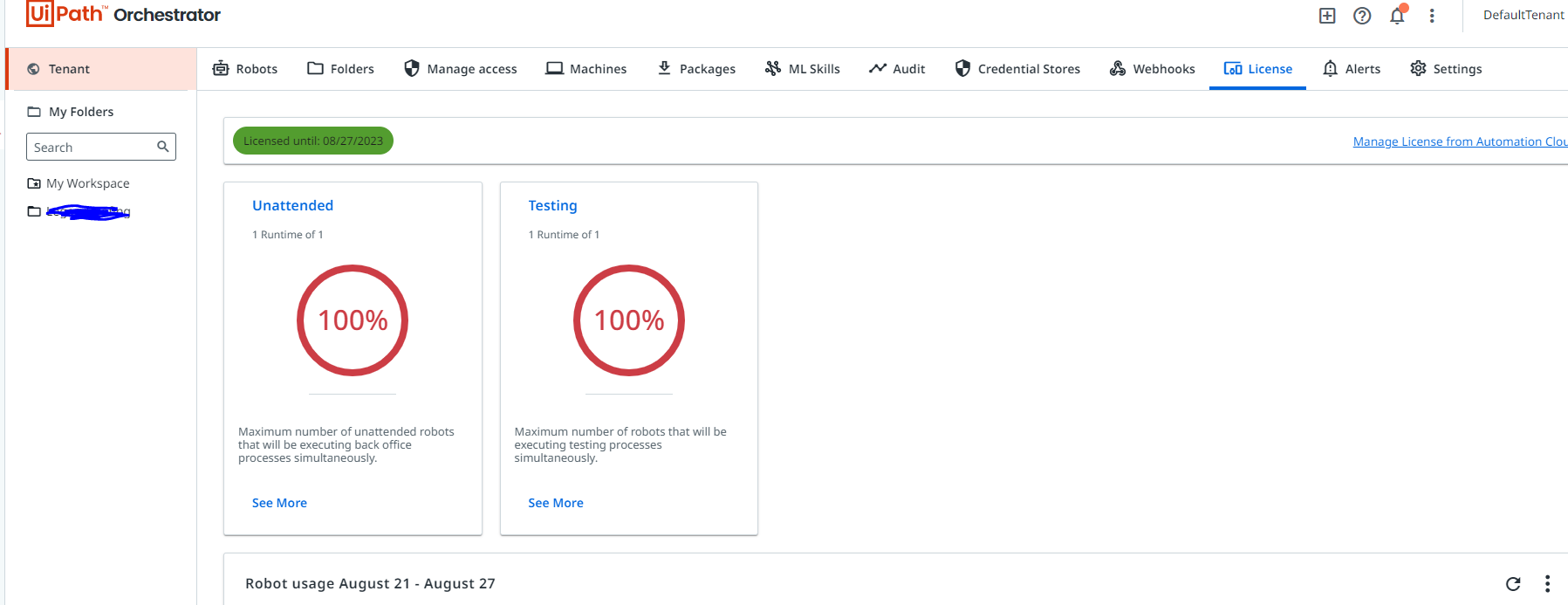Click the Alerts bell icon in tab bar

[x=1330, y=68]
